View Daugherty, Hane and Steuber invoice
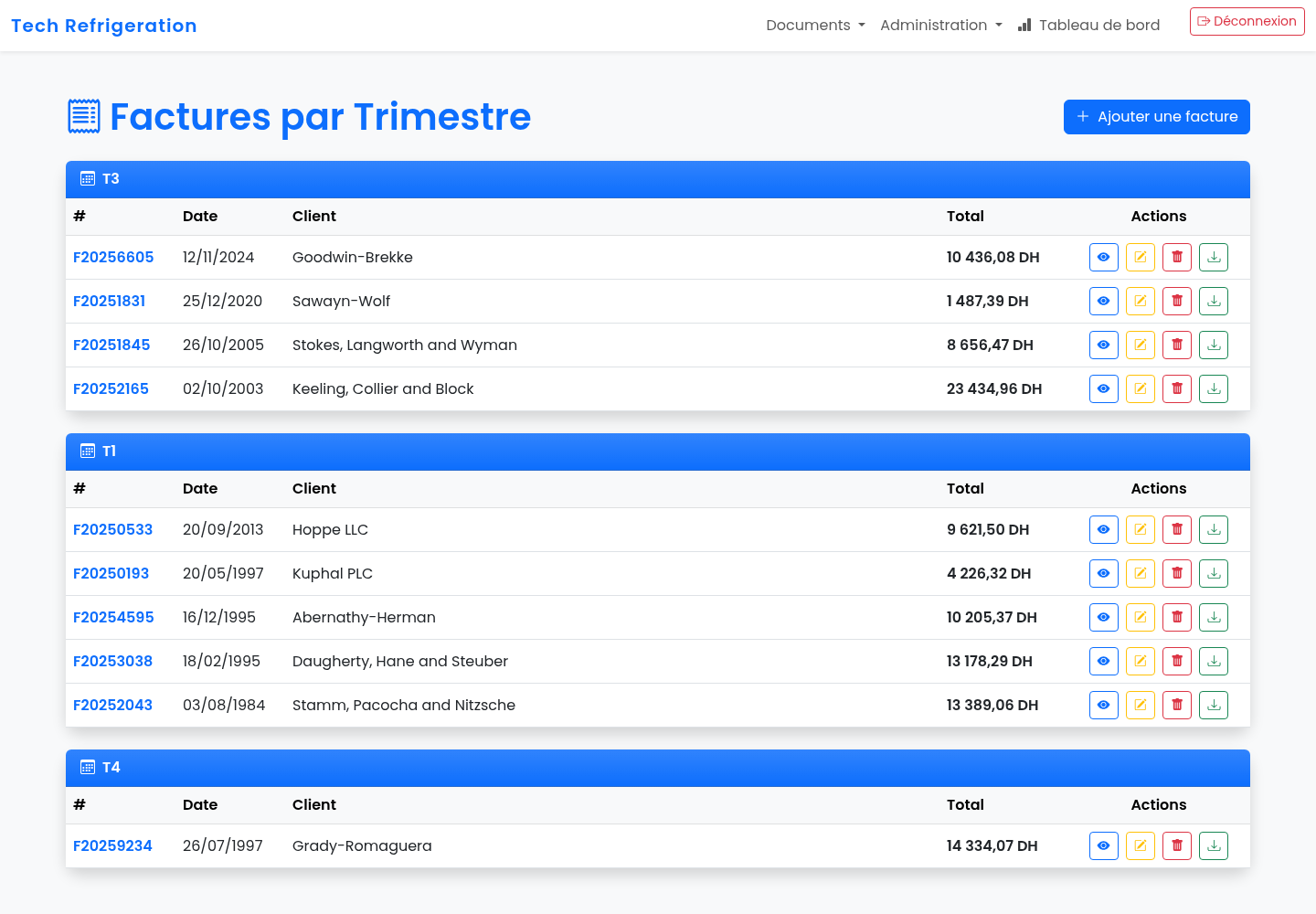 click(1104, 662)
